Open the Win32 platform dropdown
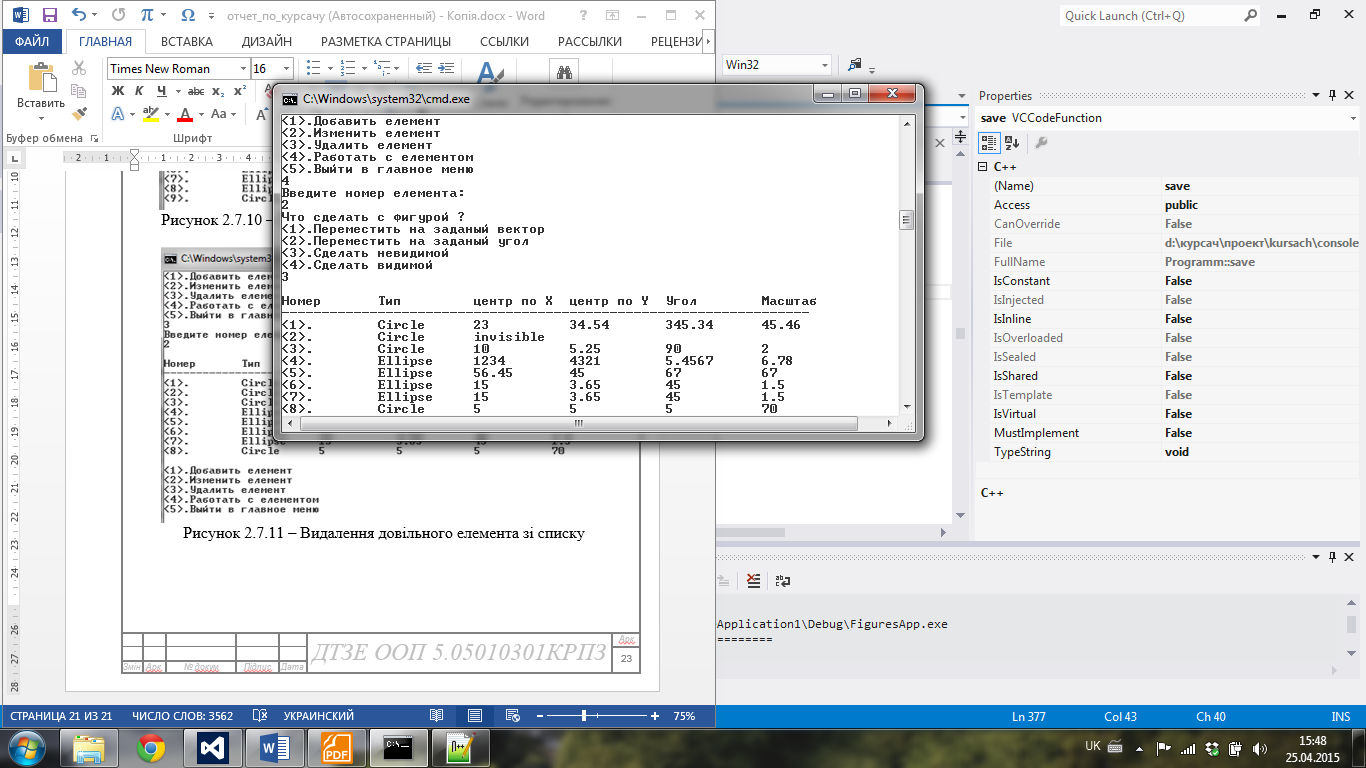 pos(823,64)
